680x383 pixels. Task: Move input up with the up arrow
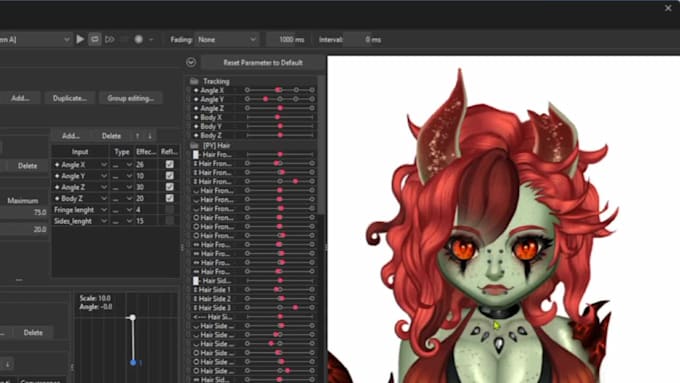click(137, 136)
